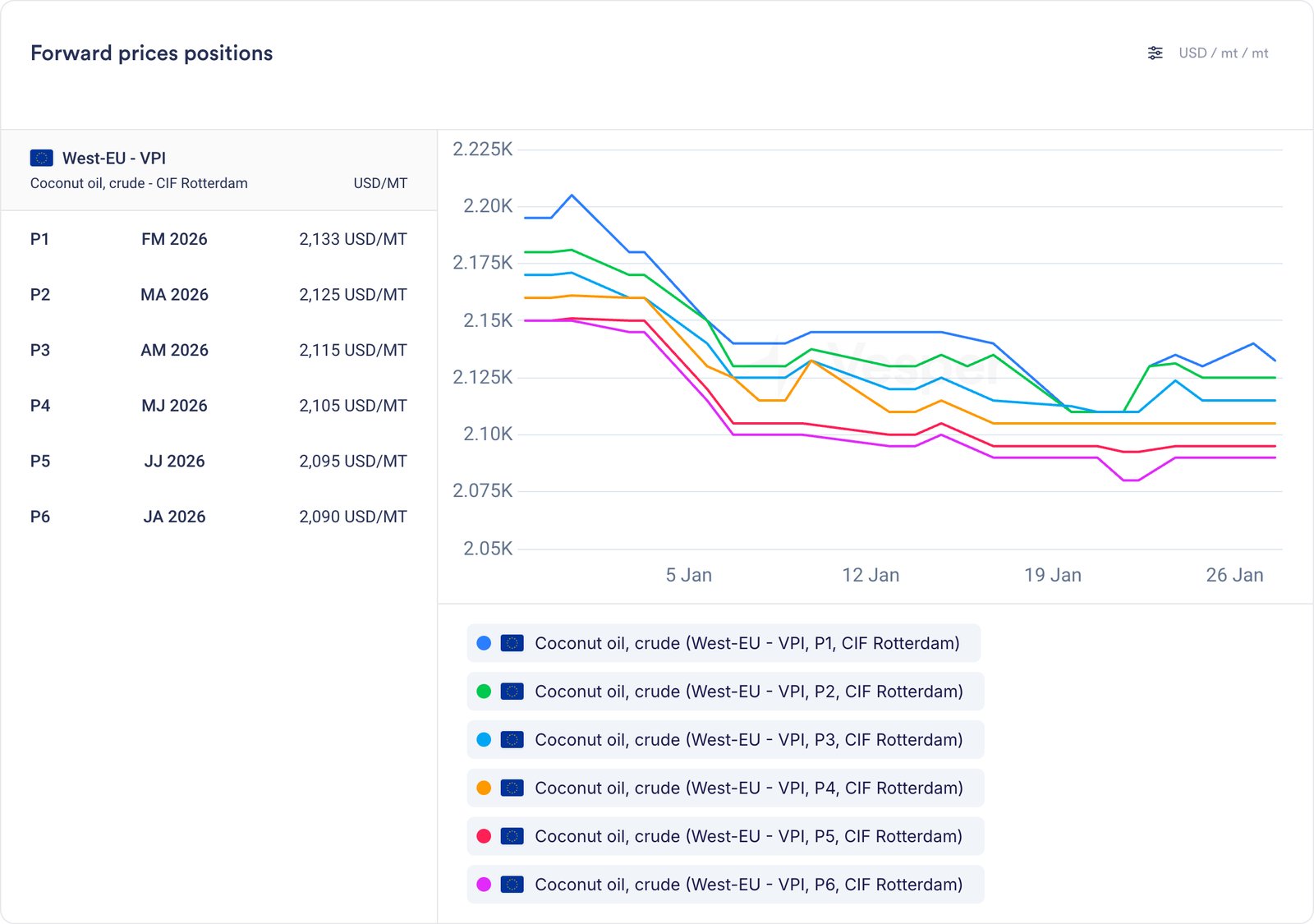
Task: Click the EU flag in P5 legend
Action: click(512, 836)
